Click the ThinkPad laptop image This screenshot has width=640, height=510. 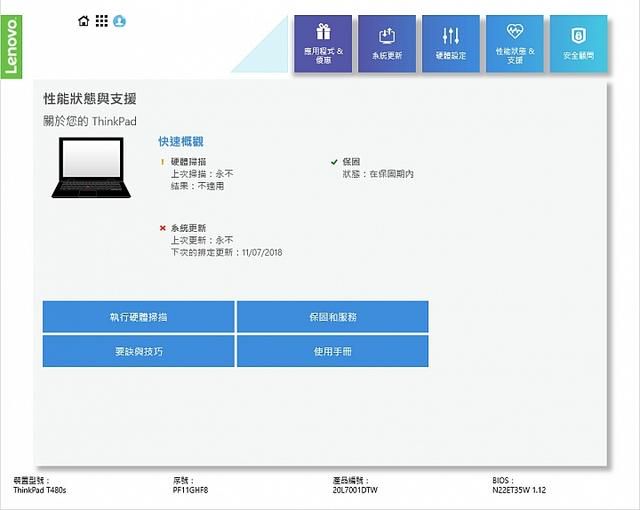point(91,168)
